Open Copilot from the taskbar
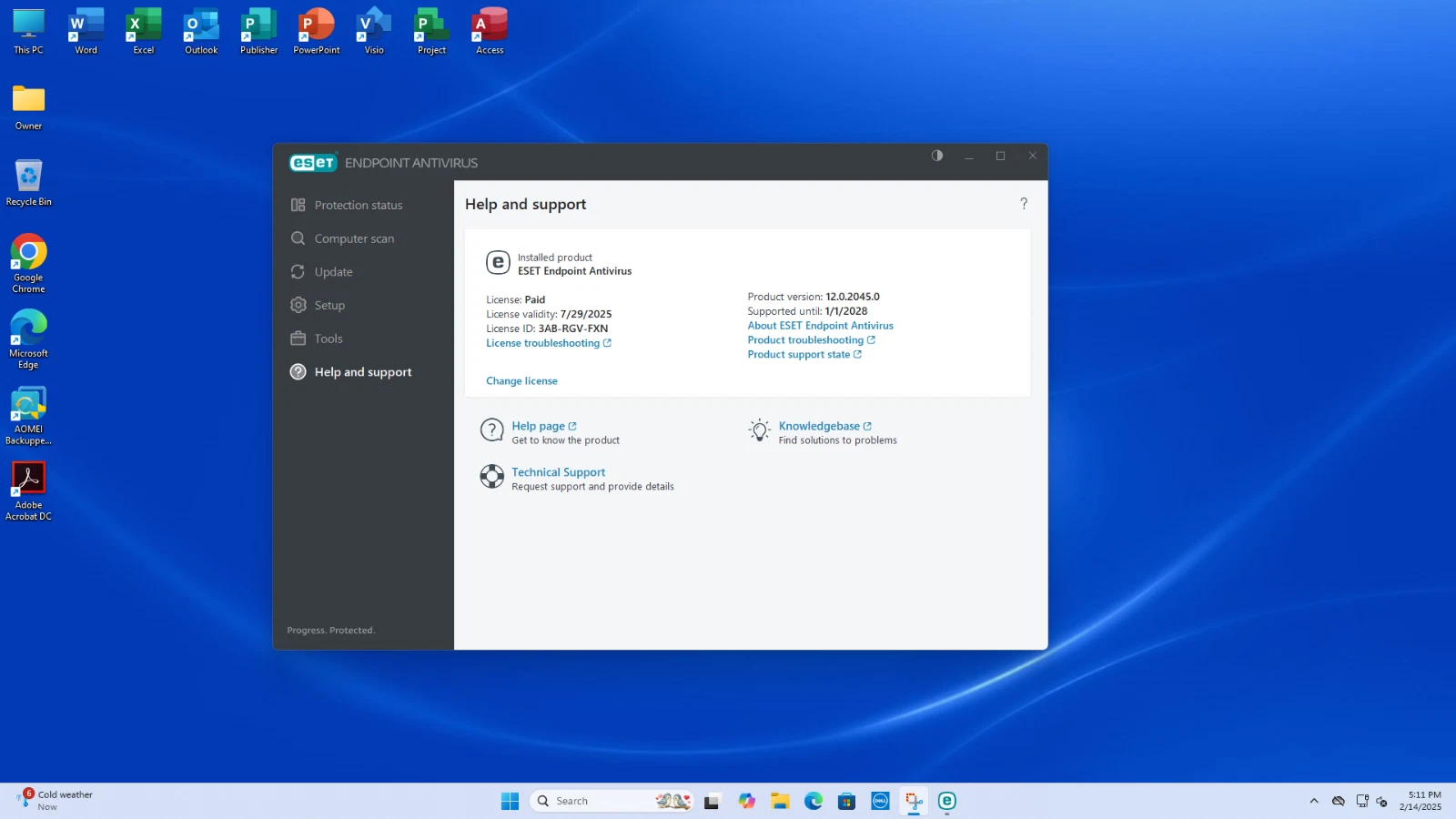 [x=746, y=801]
